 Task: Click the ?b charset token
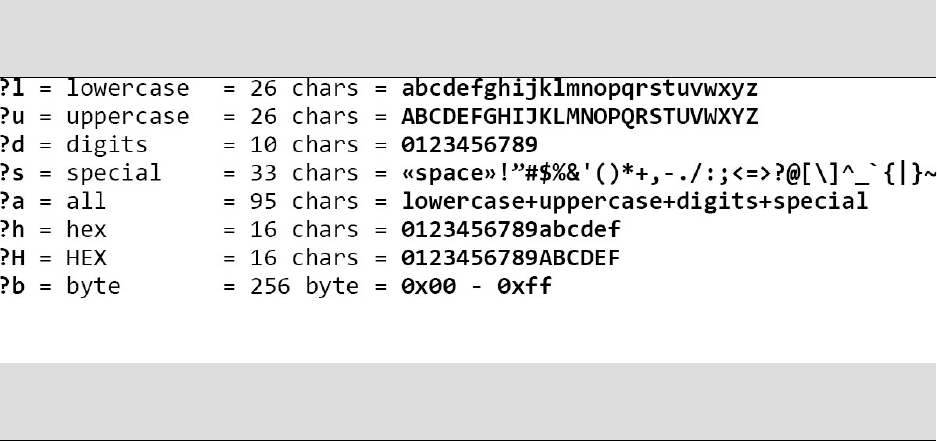(13, 287)
